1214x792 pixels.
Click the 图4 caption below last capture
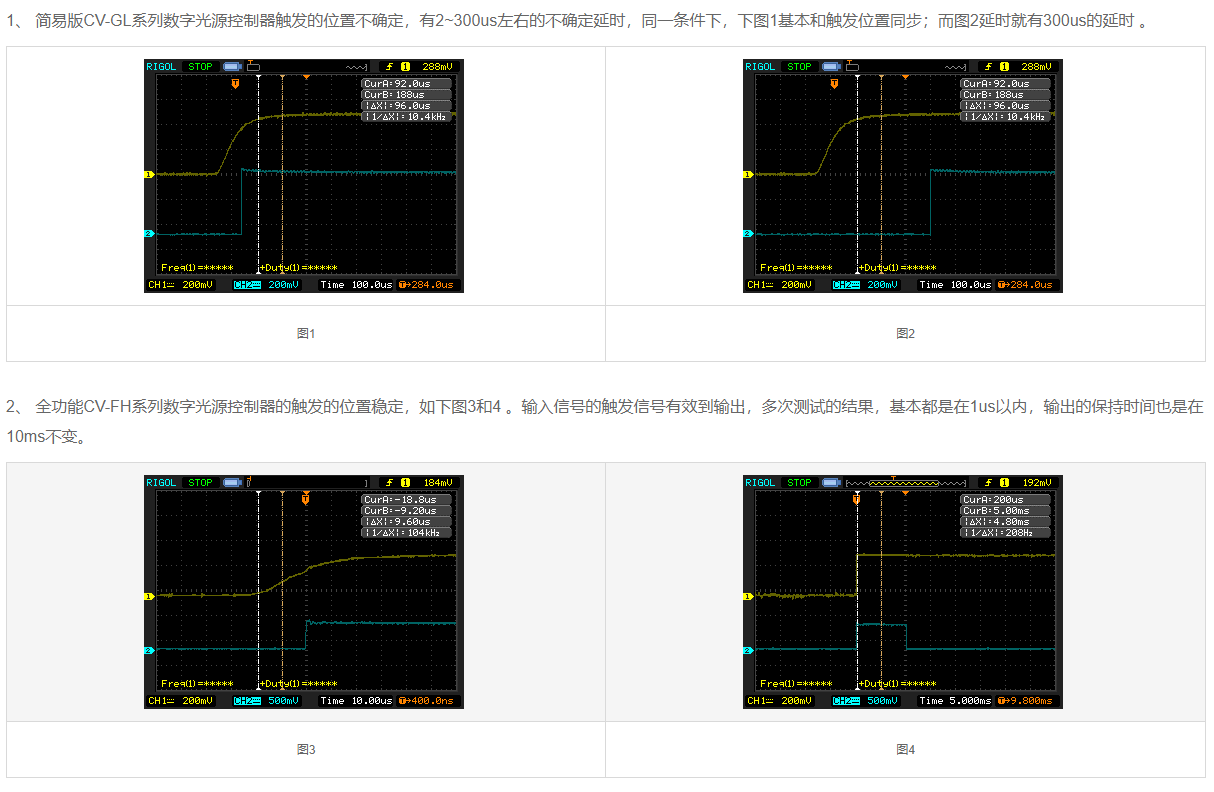905,750
